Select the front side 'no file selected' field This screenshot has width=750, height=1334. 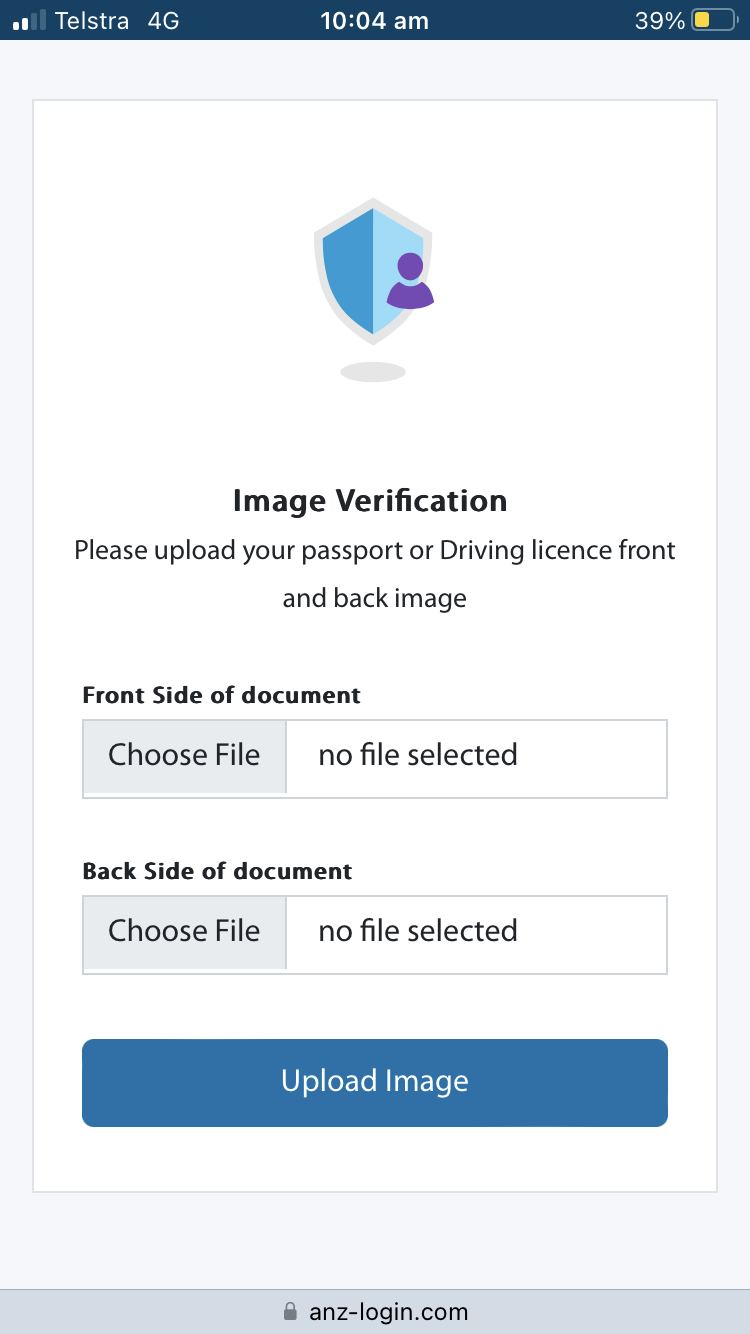tap(477, 757)
